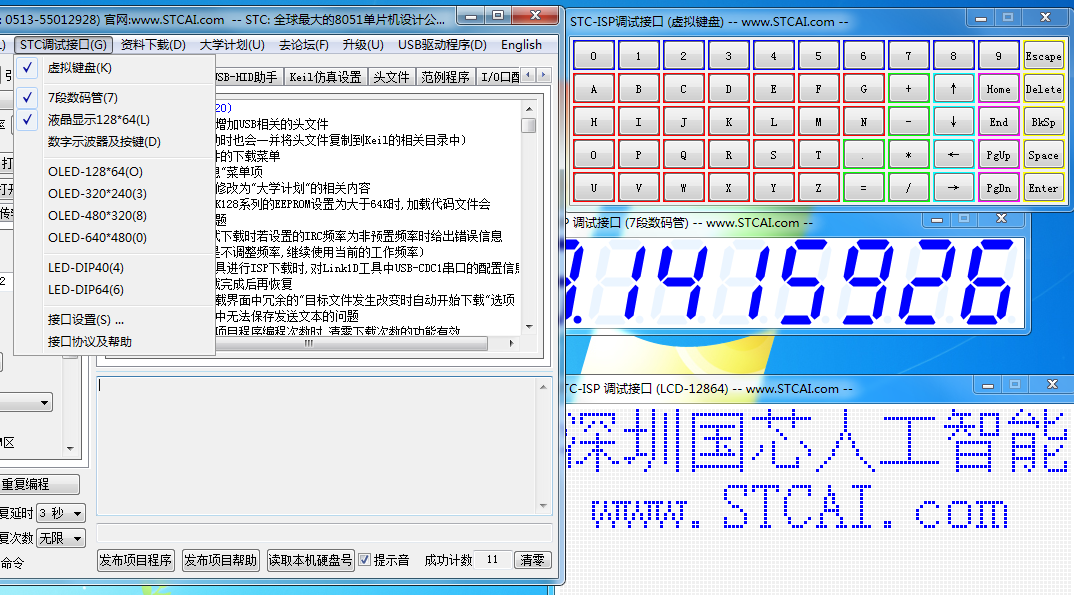Click the up arrow key on virtual keyboard

pos(953,89)
